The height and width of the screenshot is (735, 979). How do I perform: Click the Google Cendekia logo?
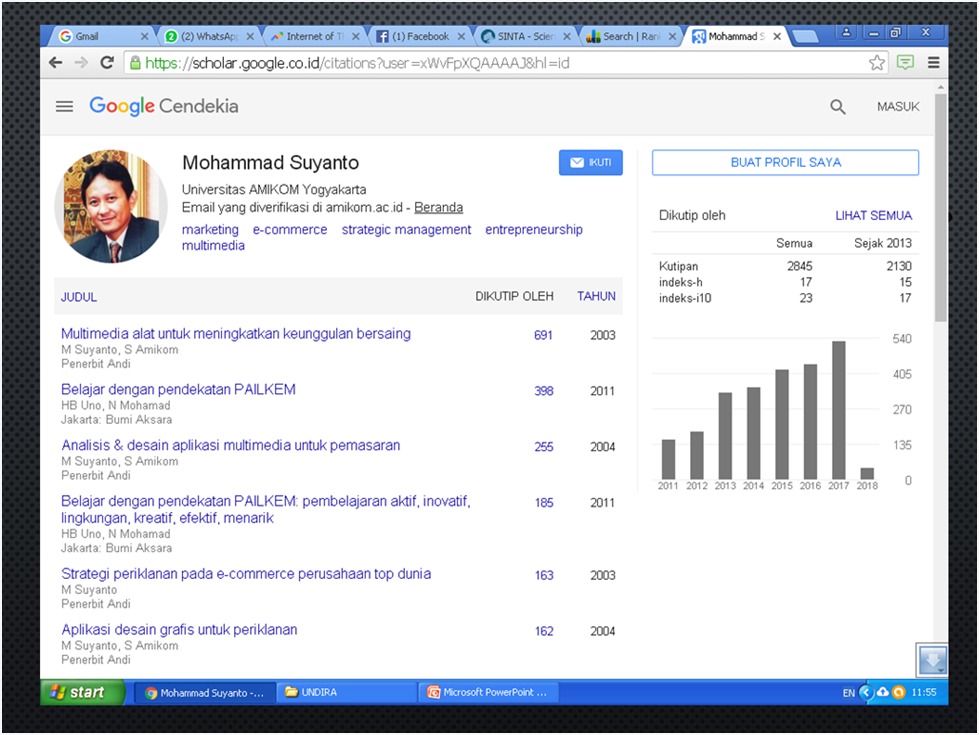pos(164,106)
